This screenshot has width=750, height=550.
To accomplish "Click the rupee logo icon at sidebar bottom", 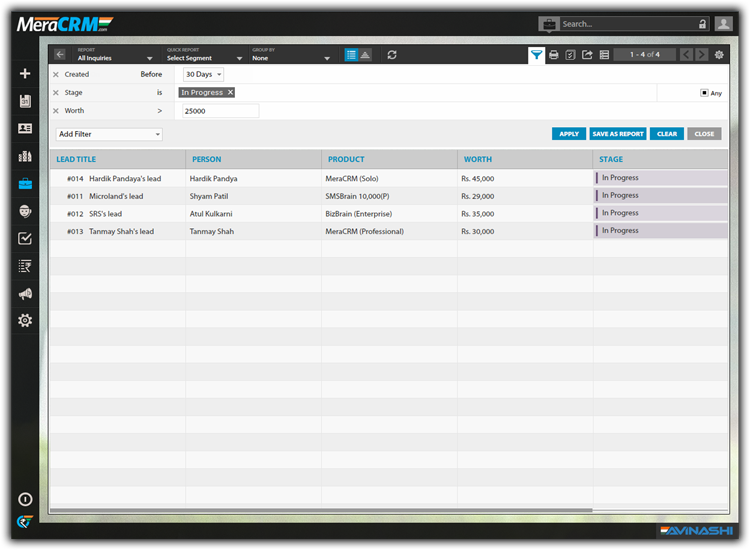I will pos(25,521).
